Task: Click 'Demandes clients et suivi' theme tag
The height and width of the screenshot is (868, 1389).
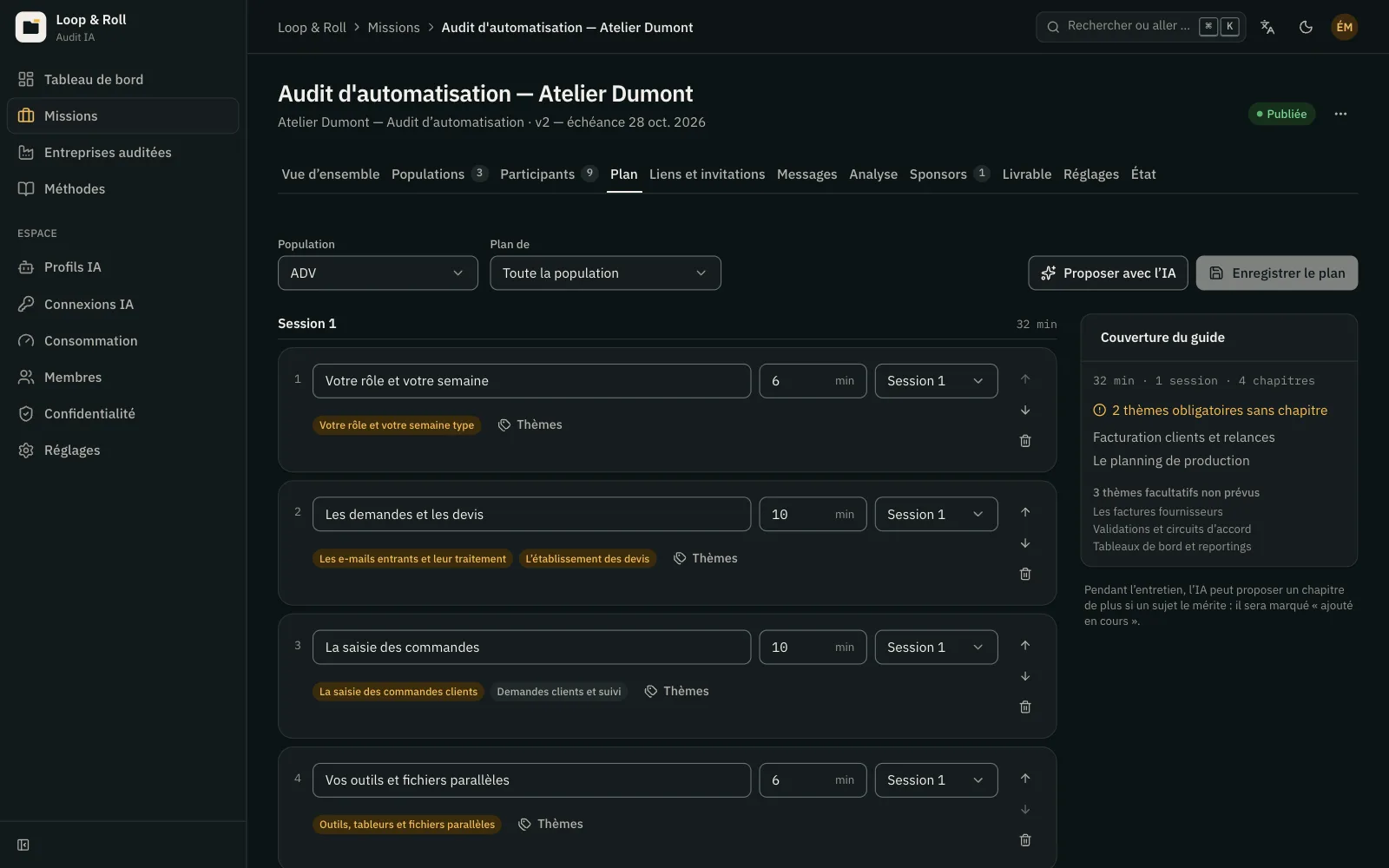Action: pos(558,692)
